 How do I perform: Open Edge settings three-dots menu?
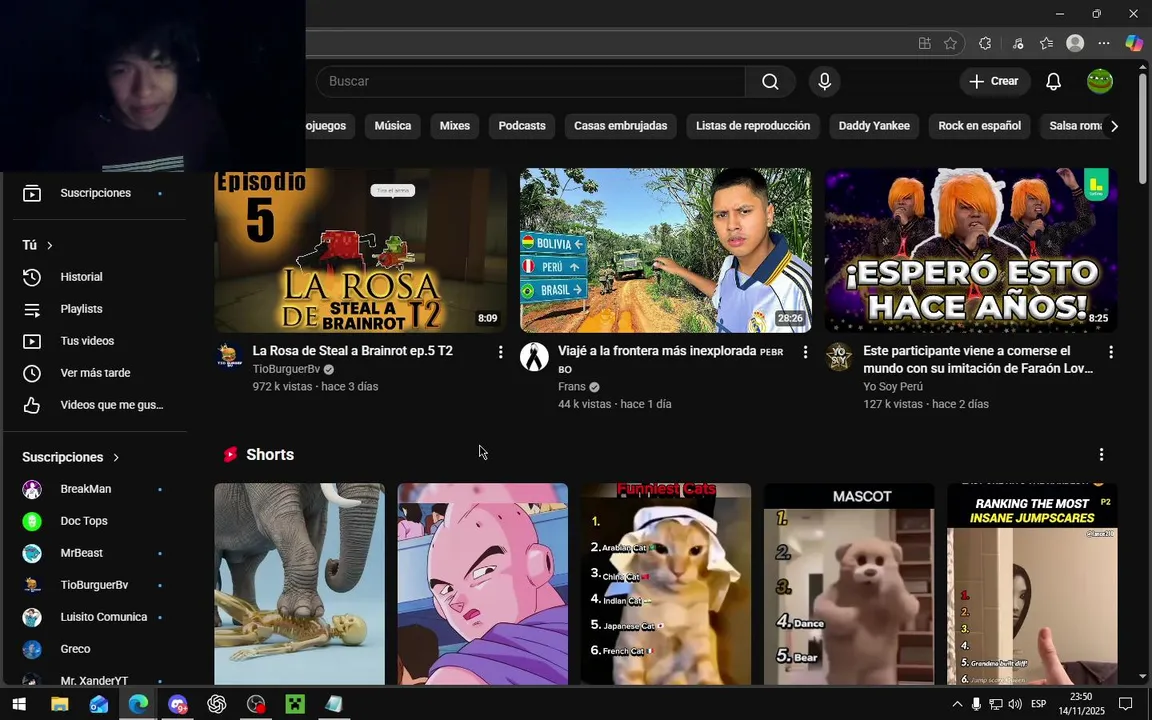(x=1104, y=43)
